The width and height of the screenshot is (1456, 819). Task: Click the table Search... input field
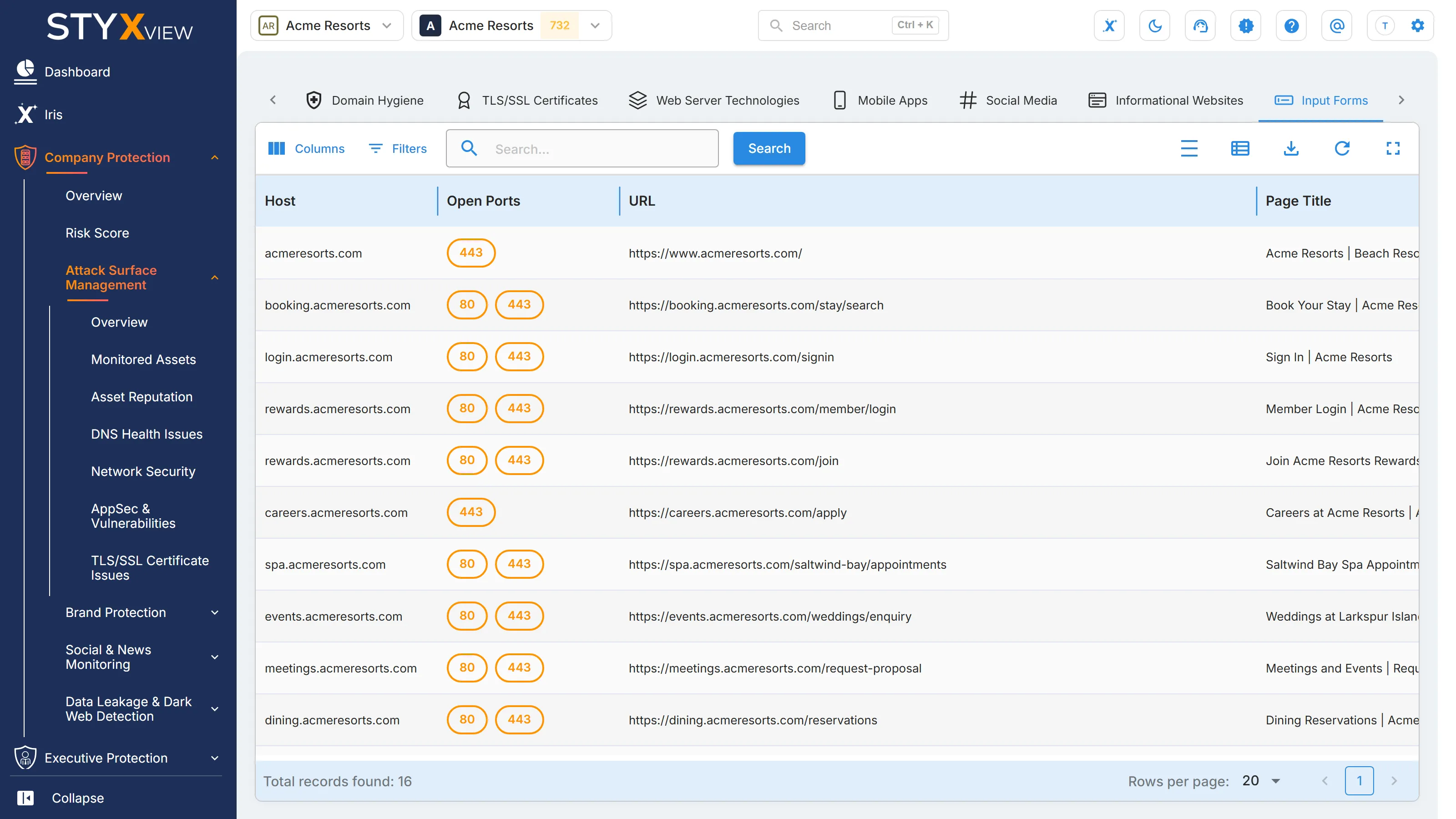[x=582, y=148]
